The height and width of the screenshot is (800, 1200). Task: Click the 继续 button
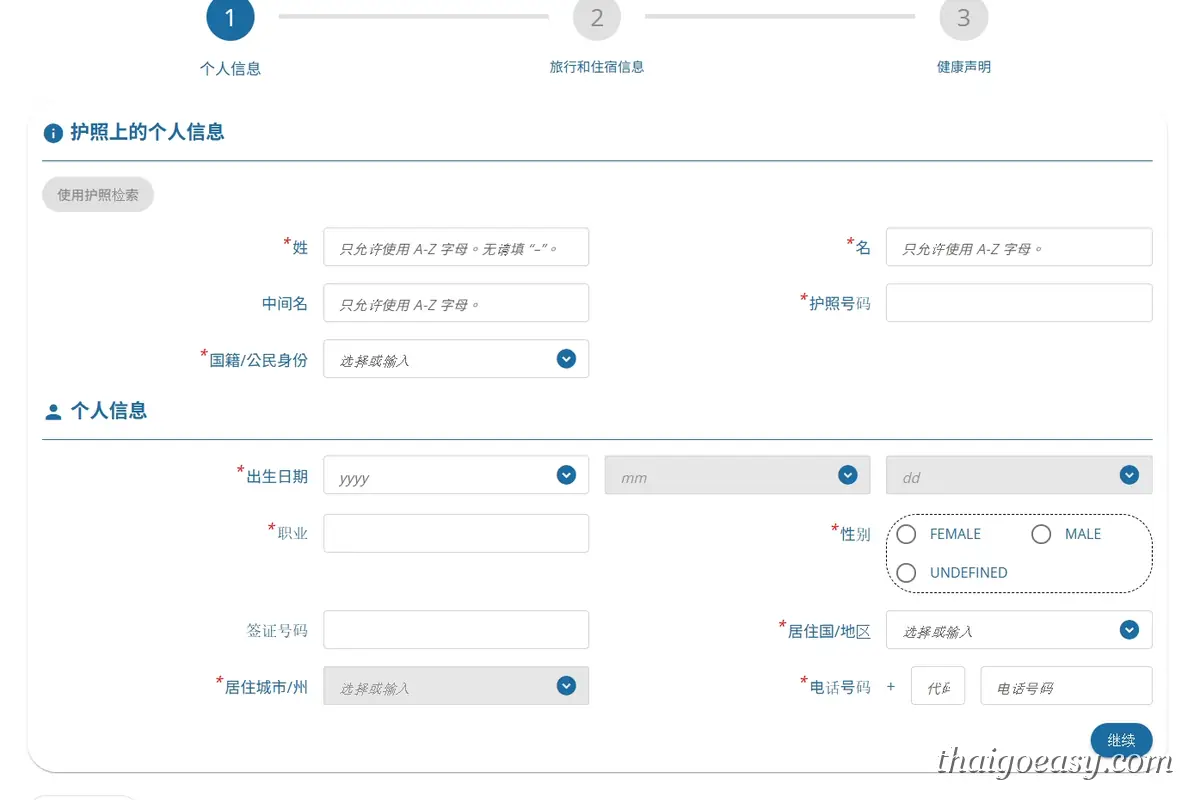(1121, 741)
